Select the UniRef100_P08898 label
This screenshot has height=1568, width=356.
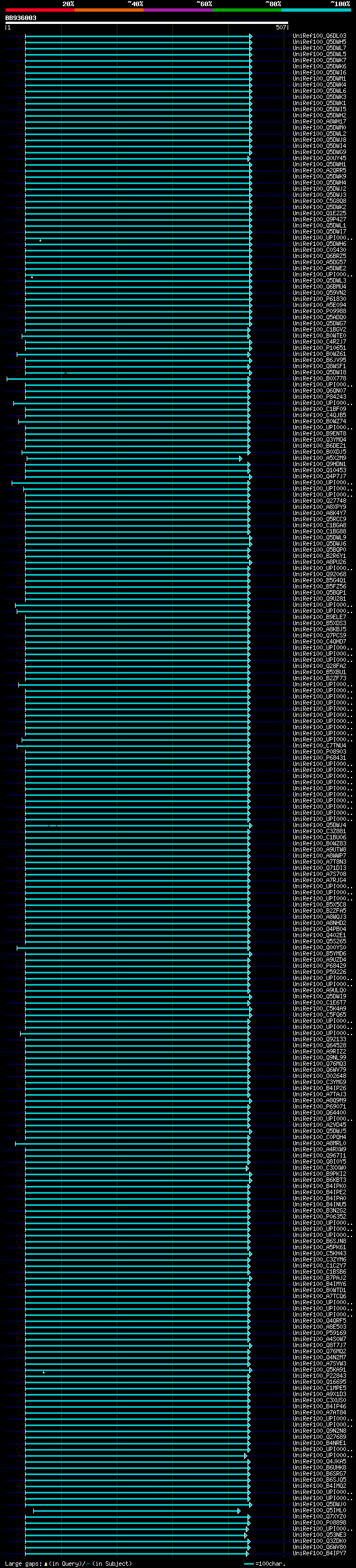(319, 1522)
